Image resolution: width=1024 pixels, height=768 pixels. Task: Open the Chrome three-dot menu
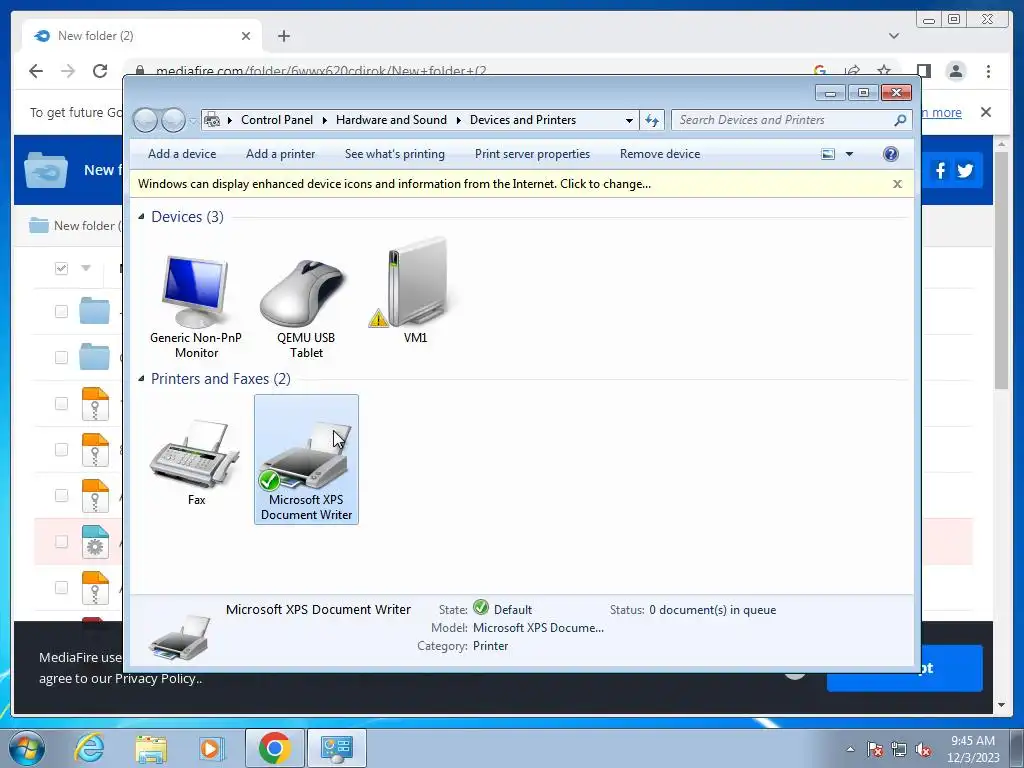point(988,71)
